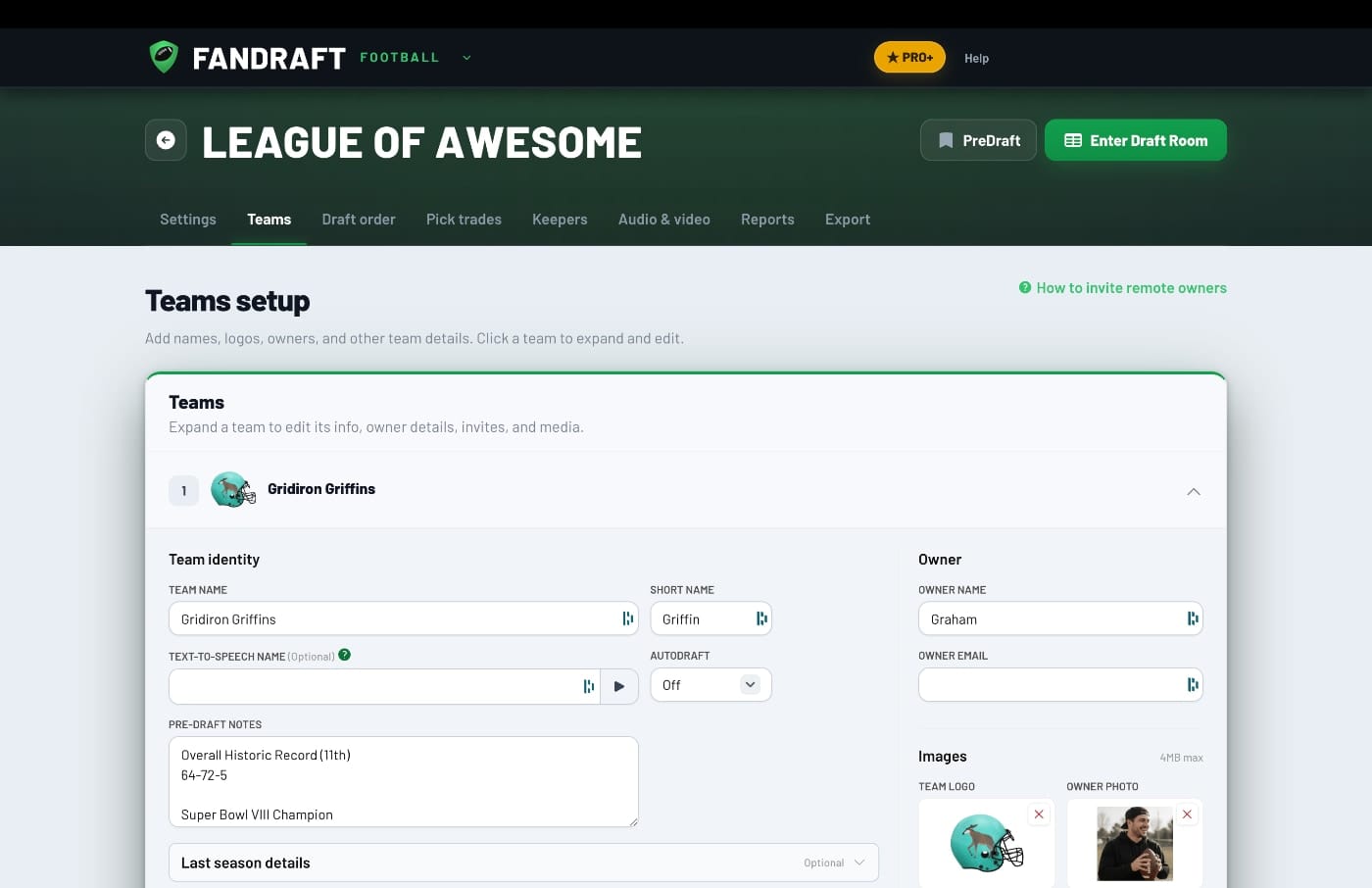
Task: Click the icon inside Short Name field
Action: (x=761, y=618)
